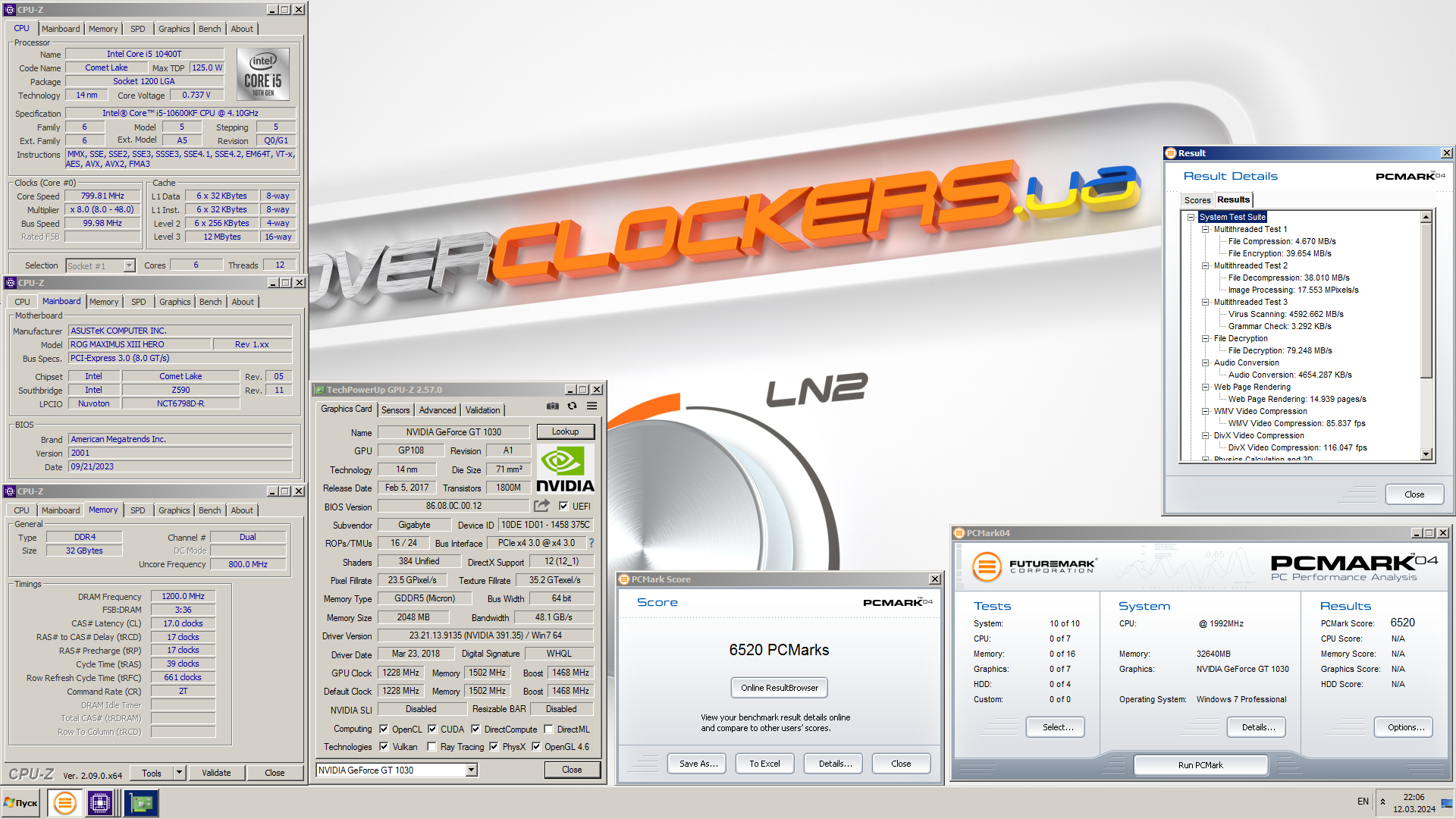Open the Windows Start button
Screen dimensions: 1456x819
(x=21, y=803)
